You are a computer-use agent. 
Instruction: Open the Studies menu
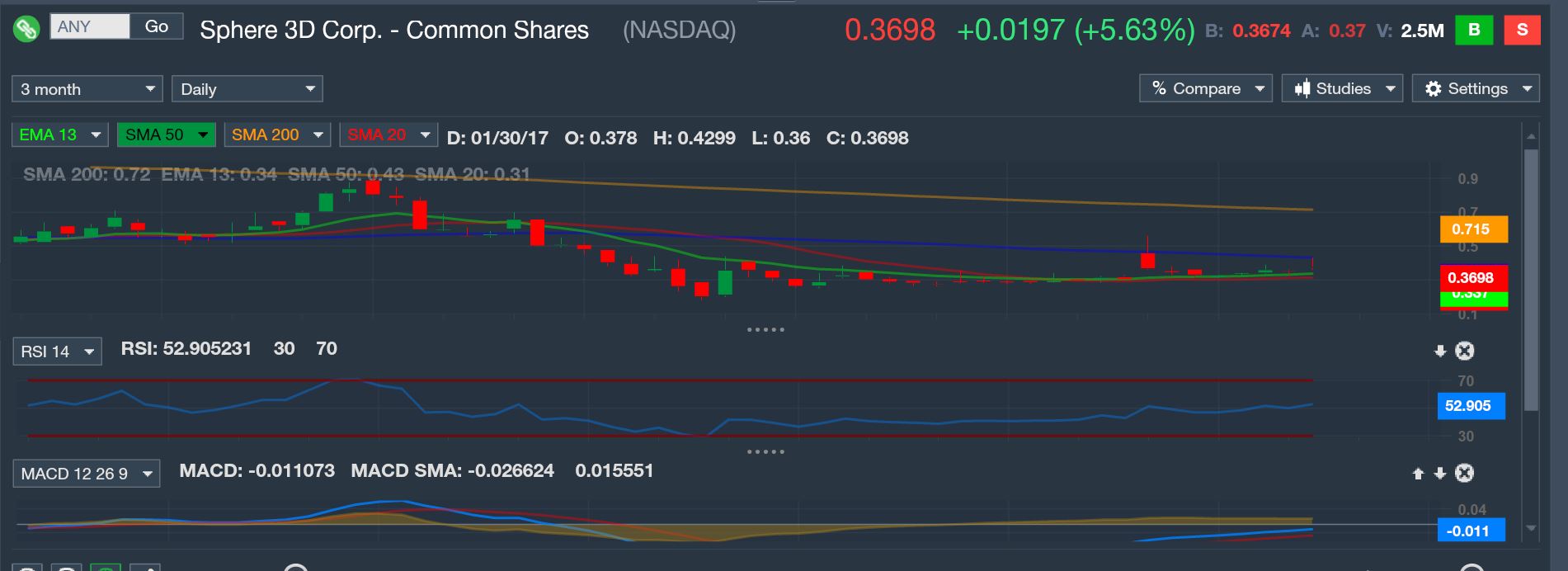point(1342,88)
